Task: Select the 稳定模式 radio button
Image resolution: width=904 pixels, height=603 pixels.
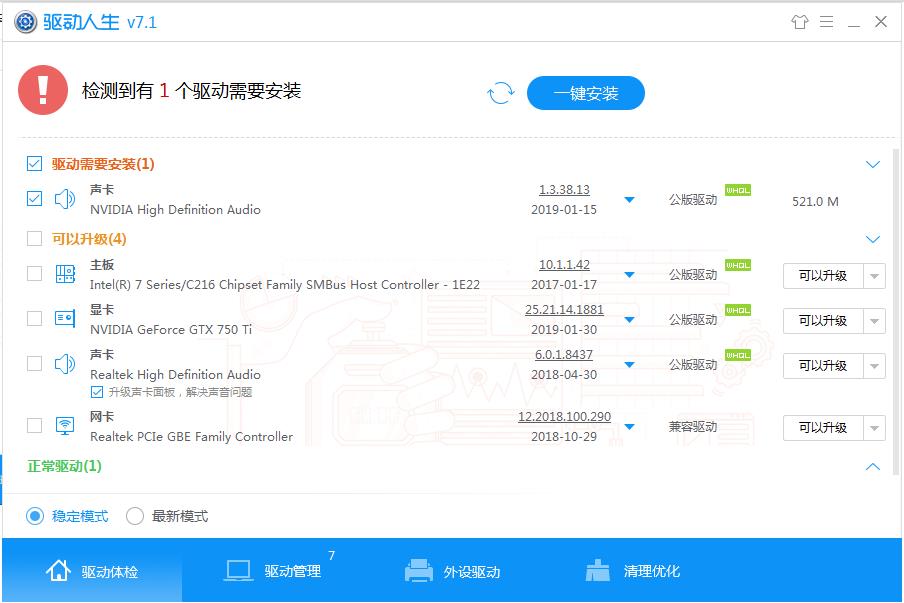Action: pos(35,516)
